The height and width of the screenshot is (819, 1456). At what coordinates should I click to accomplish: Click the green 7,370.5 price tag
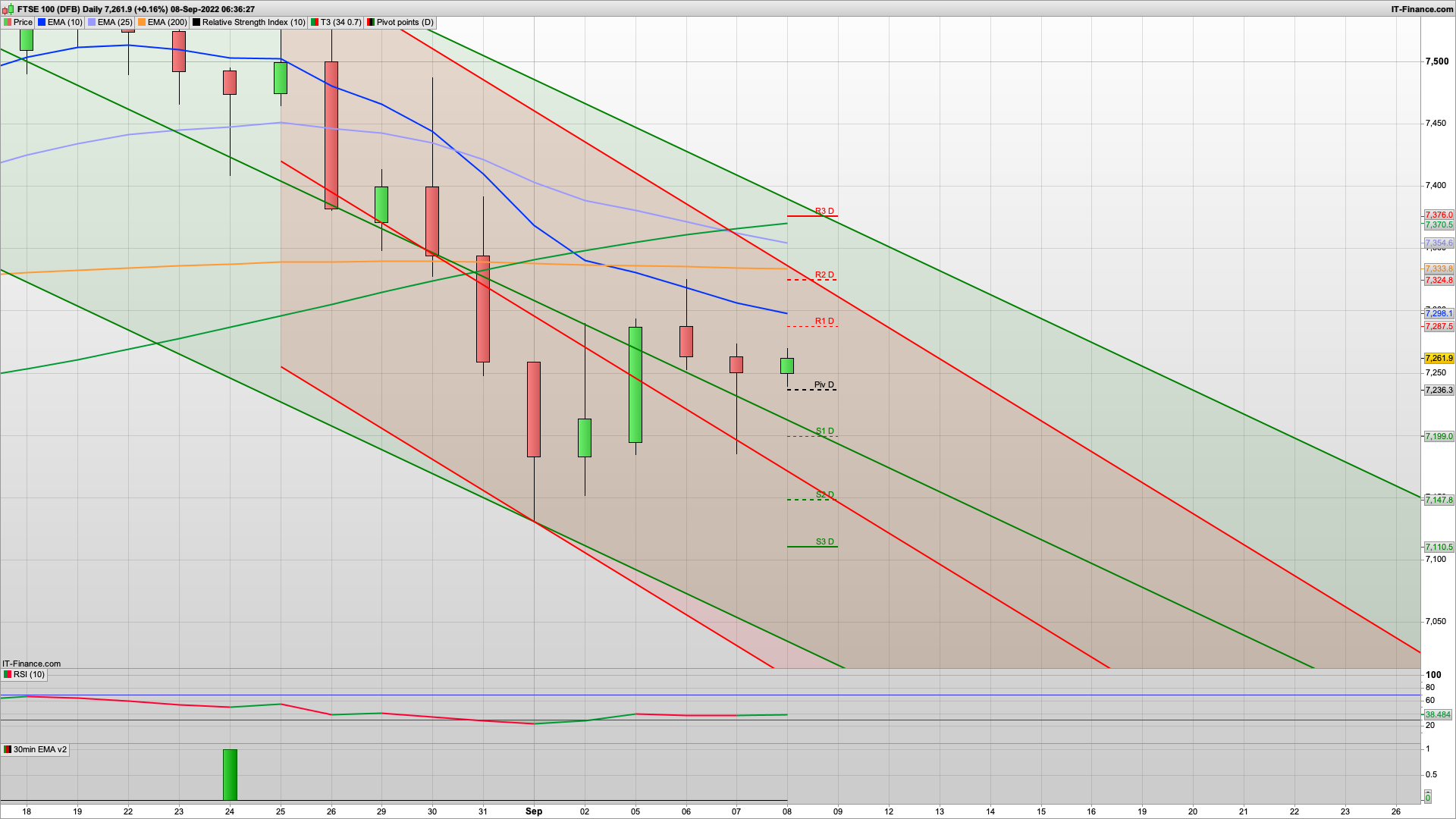click(1439, 224)
